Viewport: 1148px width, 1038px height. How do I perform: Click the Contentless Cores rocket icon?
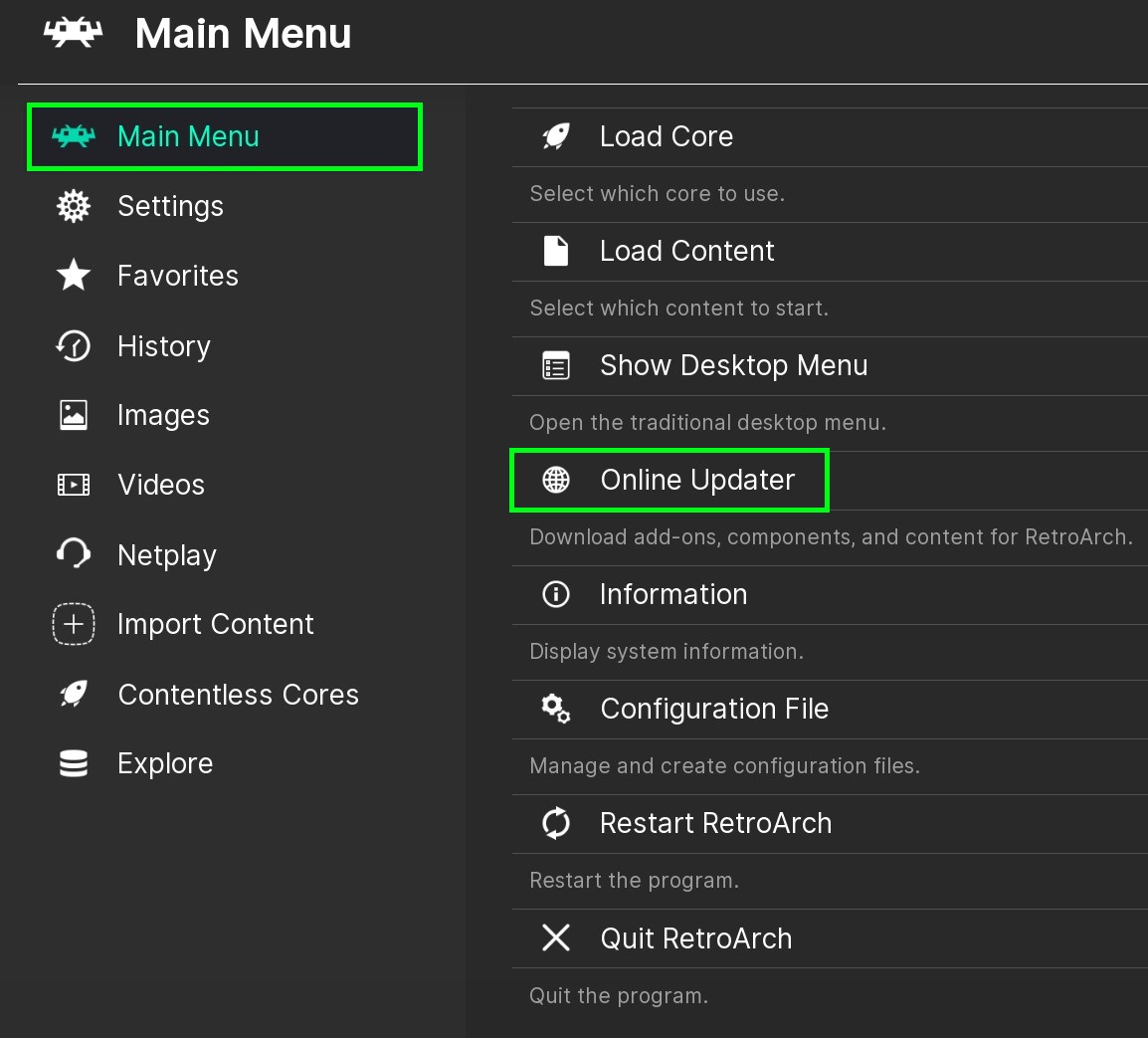pos(74,694)
